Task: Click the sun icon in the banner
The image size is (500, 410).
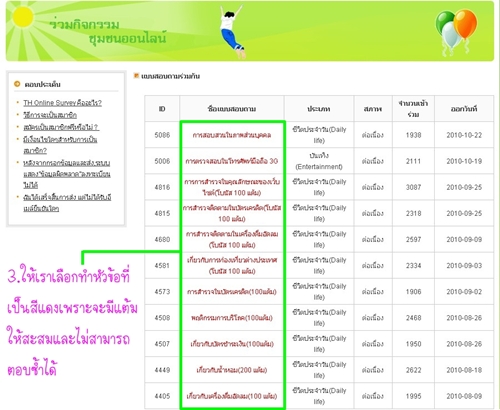Action: coord(23,17)
